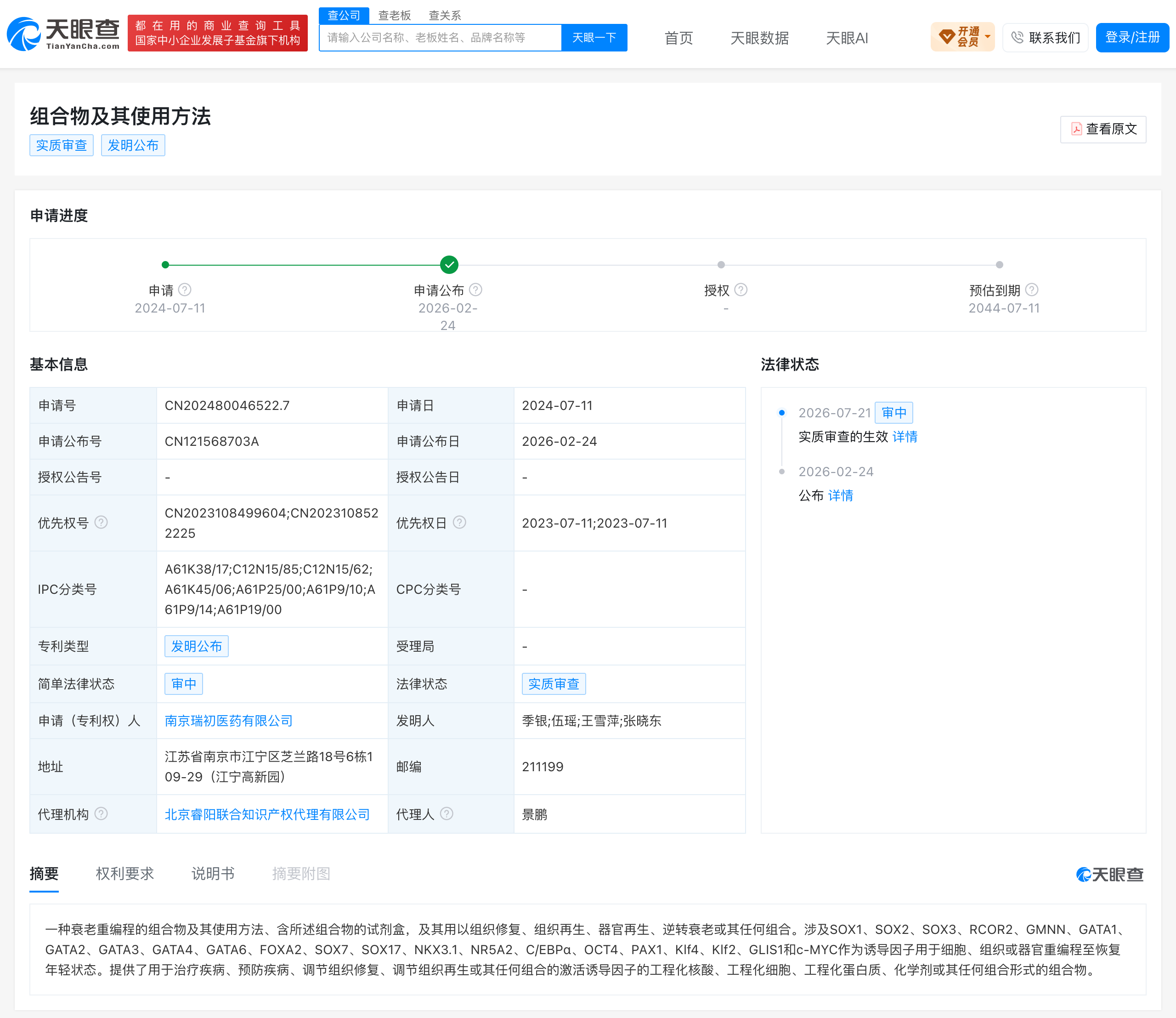
Task: Click the red banner 都在用的商业查询工具
Action: point(217,33)
